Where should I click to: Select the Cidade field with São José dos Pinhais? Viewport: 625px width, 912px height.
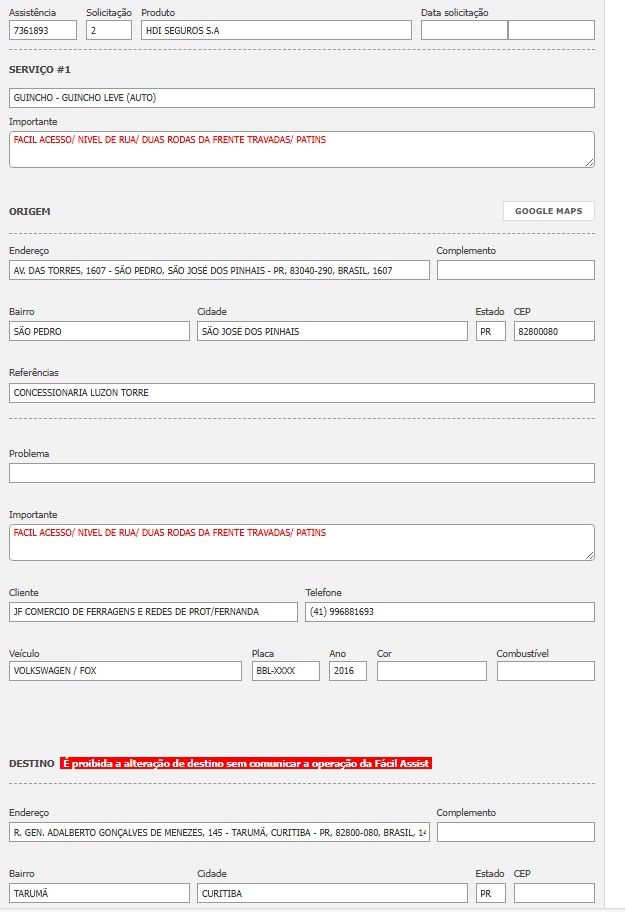332,331
